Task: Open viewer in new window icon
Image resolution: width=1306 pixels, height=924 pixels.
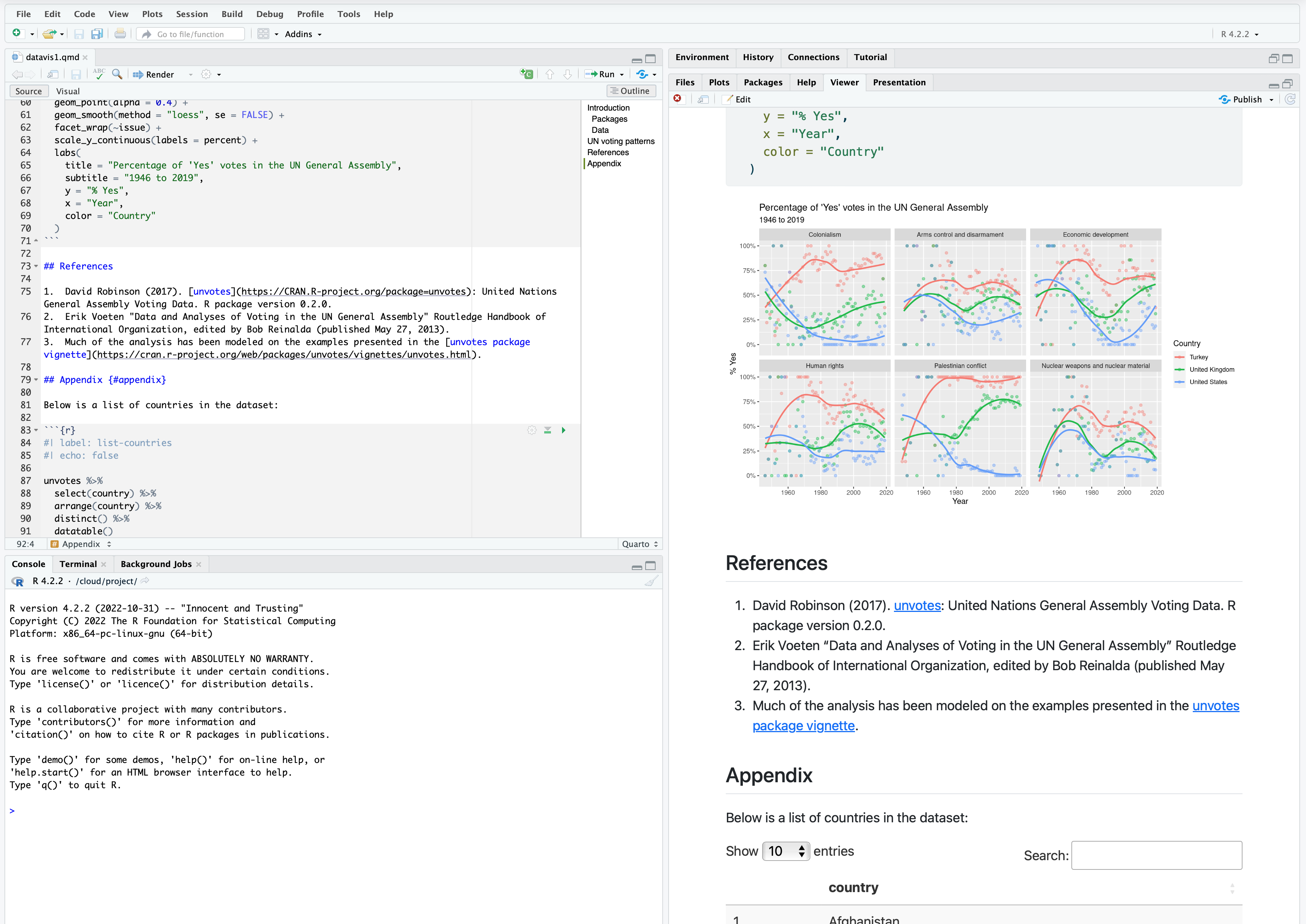Action: (x=703, y=99)
